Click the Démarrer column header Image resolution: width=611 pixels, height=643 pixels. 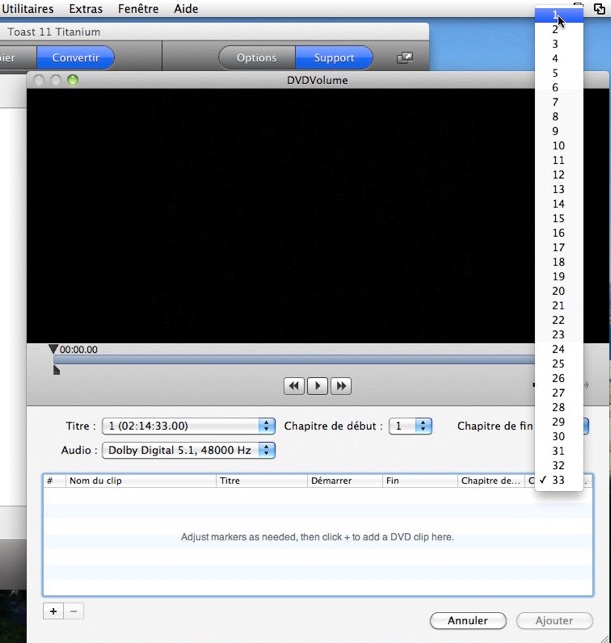tap(344, 481)
